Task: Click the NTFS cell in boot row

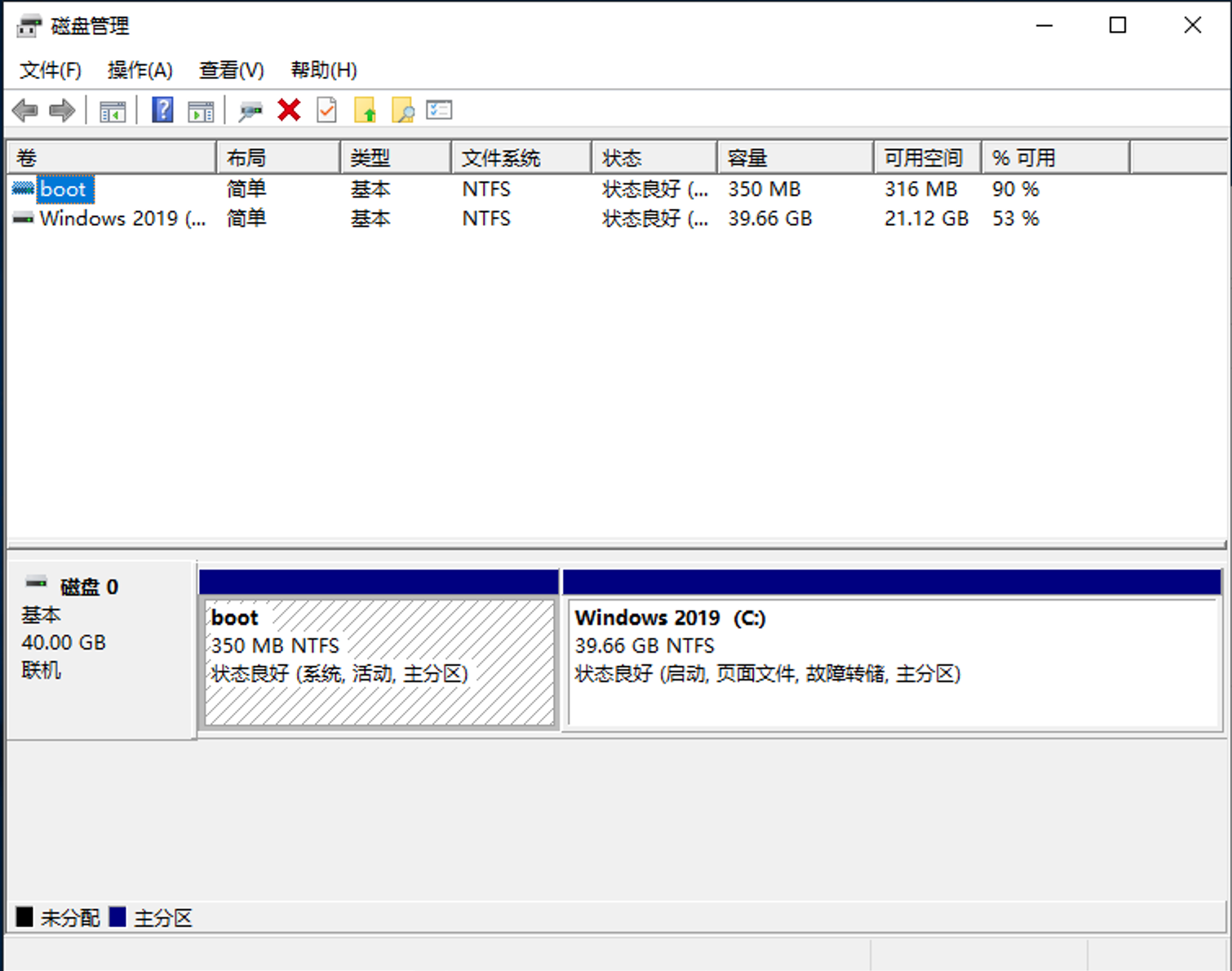Action: tap(486, 189)
